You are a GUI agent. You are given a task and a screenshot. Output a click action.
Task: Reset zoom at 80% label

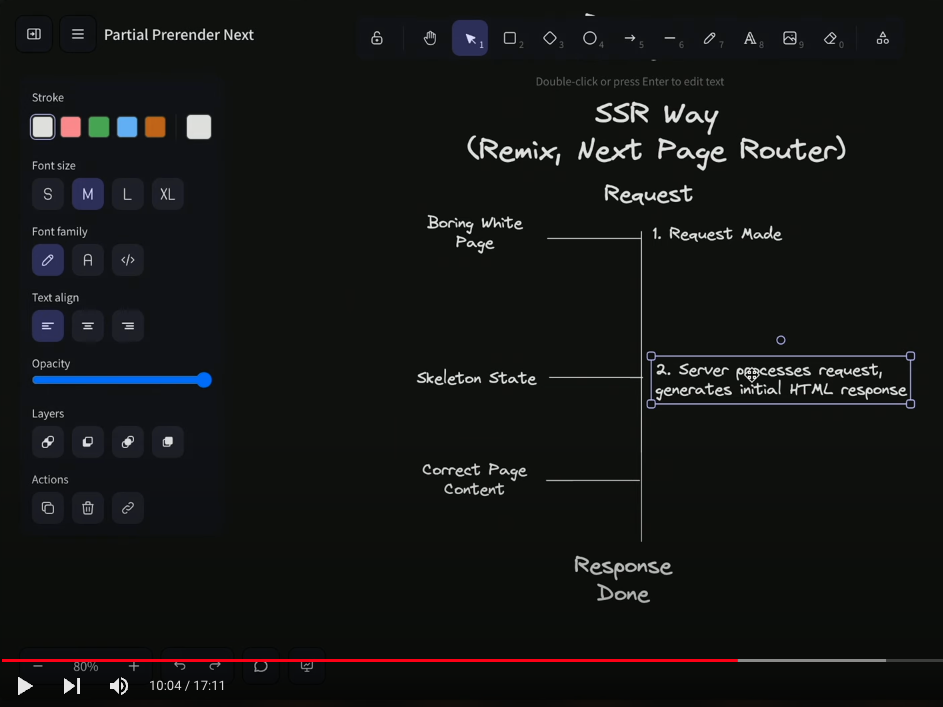click(85, 666)
